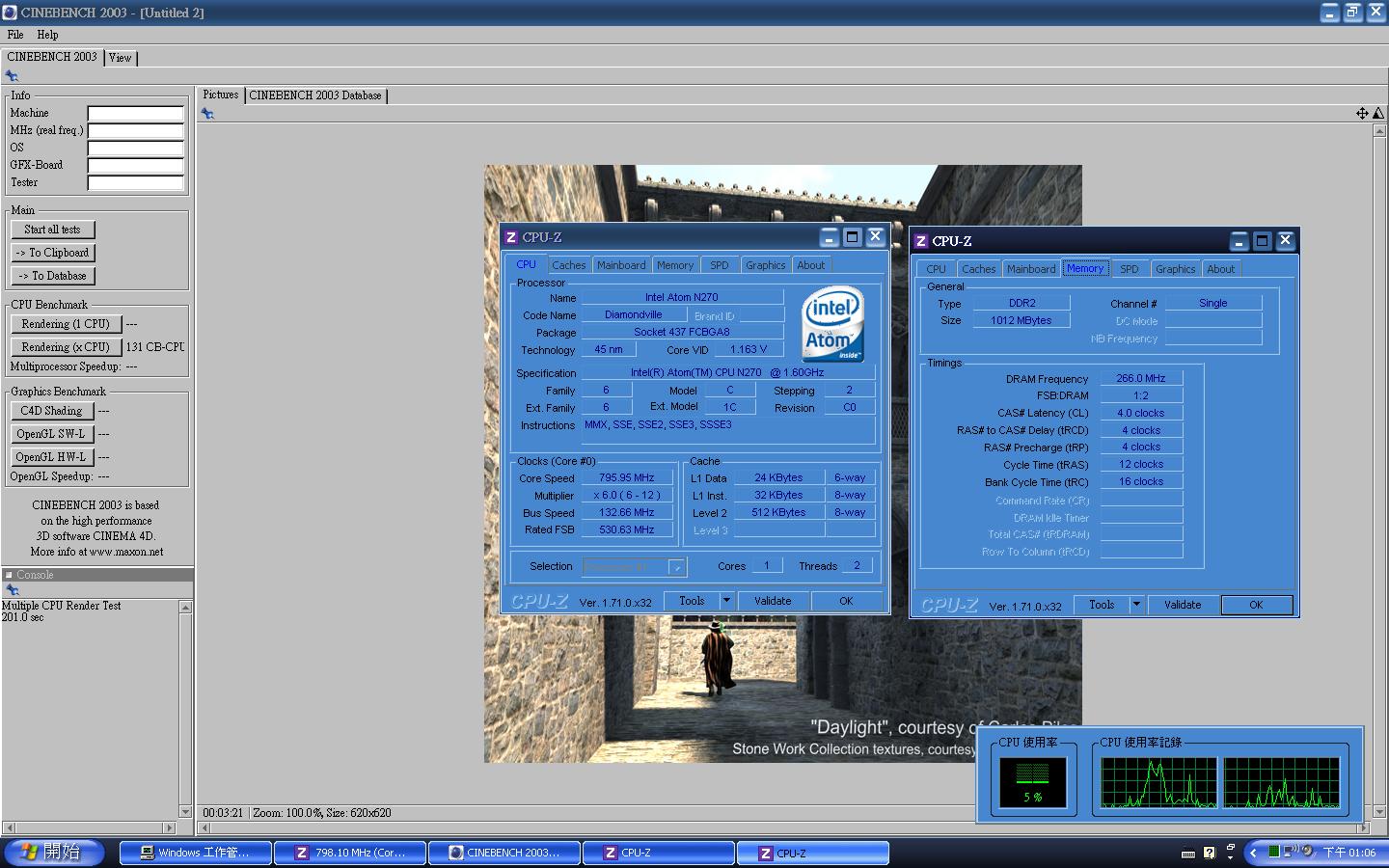Click the Console scrollbar down arrow
The image size is (1389, 868).
[185, 812]
